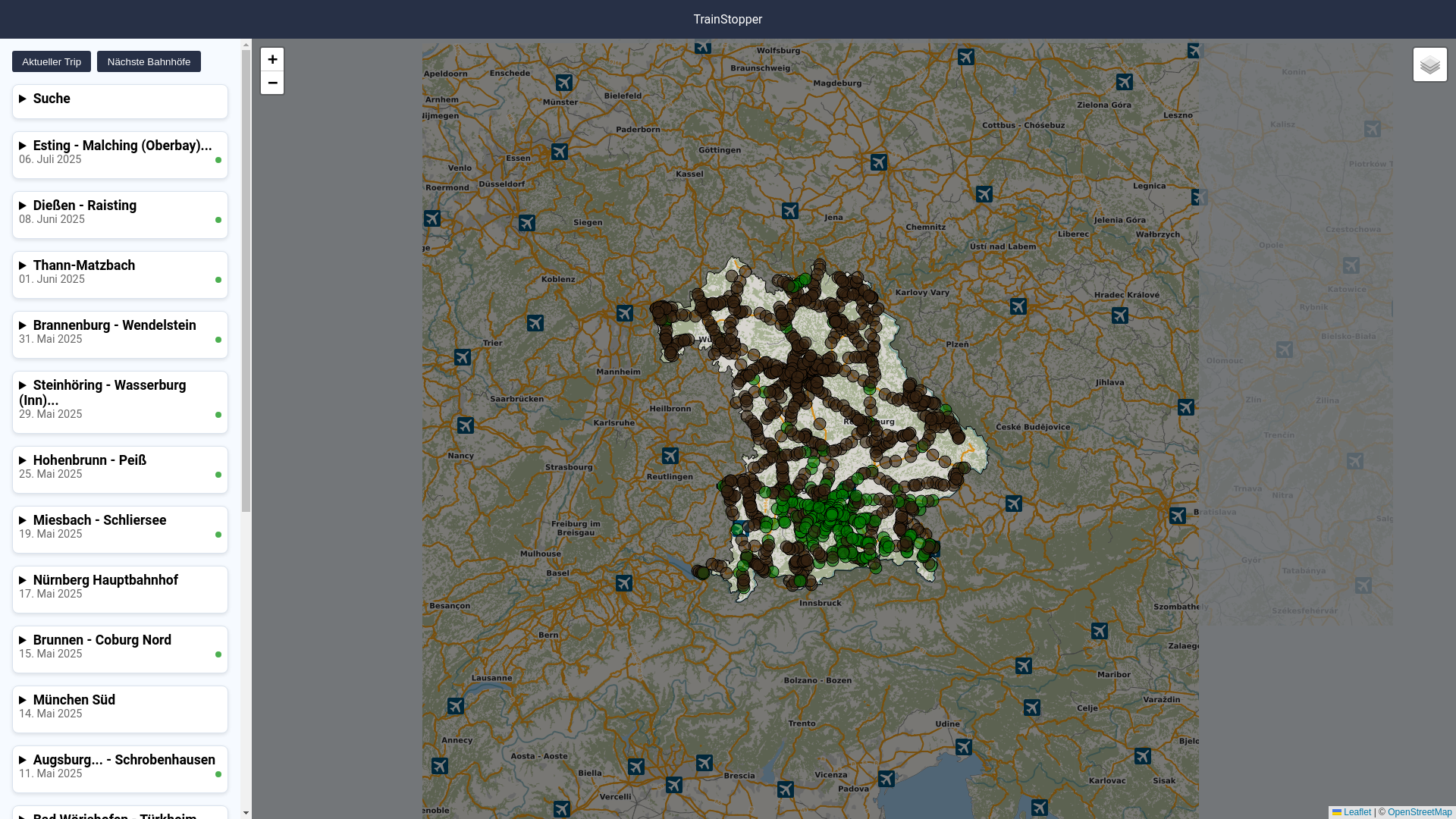The width and height of the screenshot is (1456, 819).
Task: Open the map layers control
Action: (x=1430, y=64)
